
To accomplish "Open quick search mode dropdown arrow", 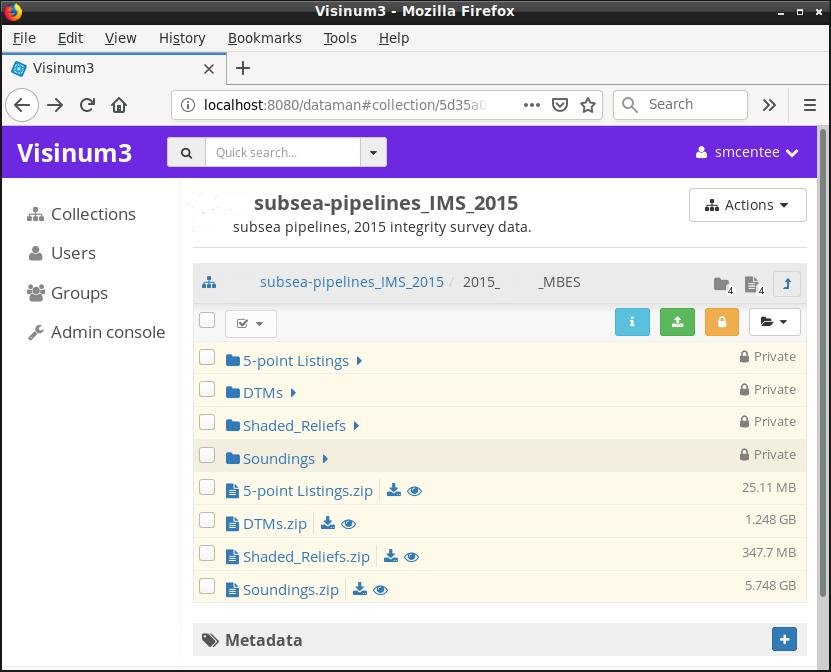I will (373, 153).
